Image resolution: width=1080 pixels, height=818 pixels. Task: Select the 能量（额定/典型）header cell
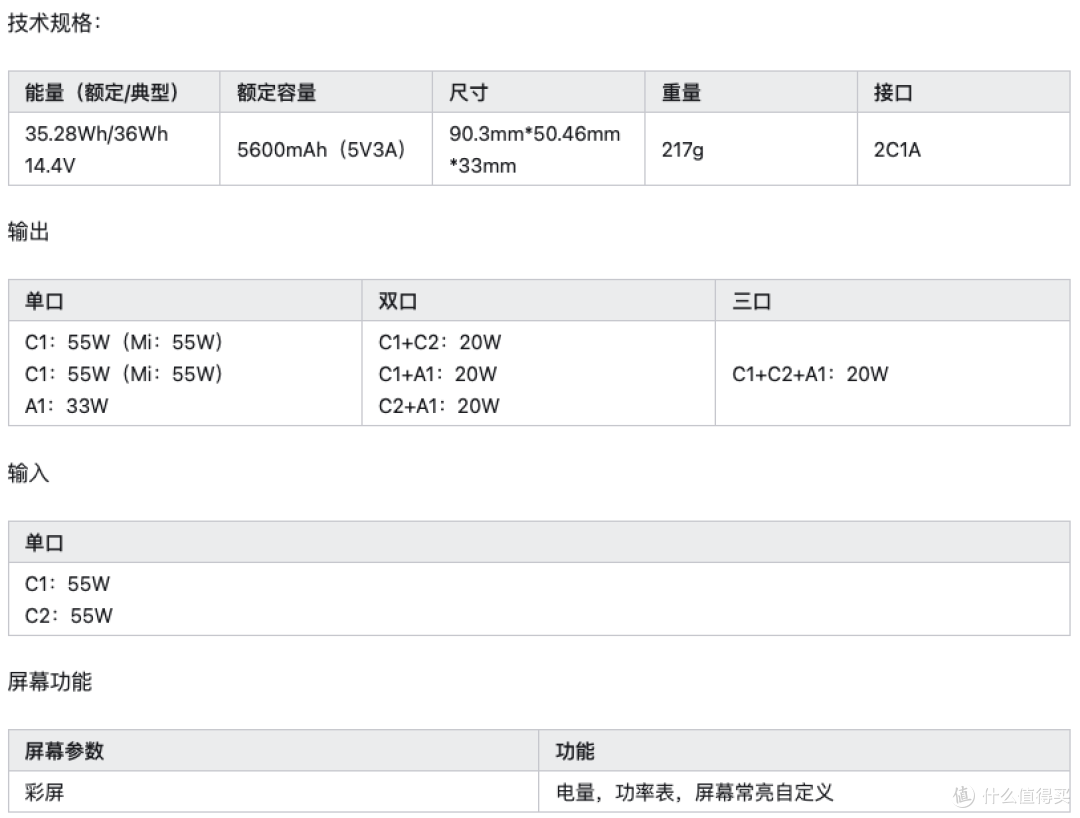tap(114, 92)
